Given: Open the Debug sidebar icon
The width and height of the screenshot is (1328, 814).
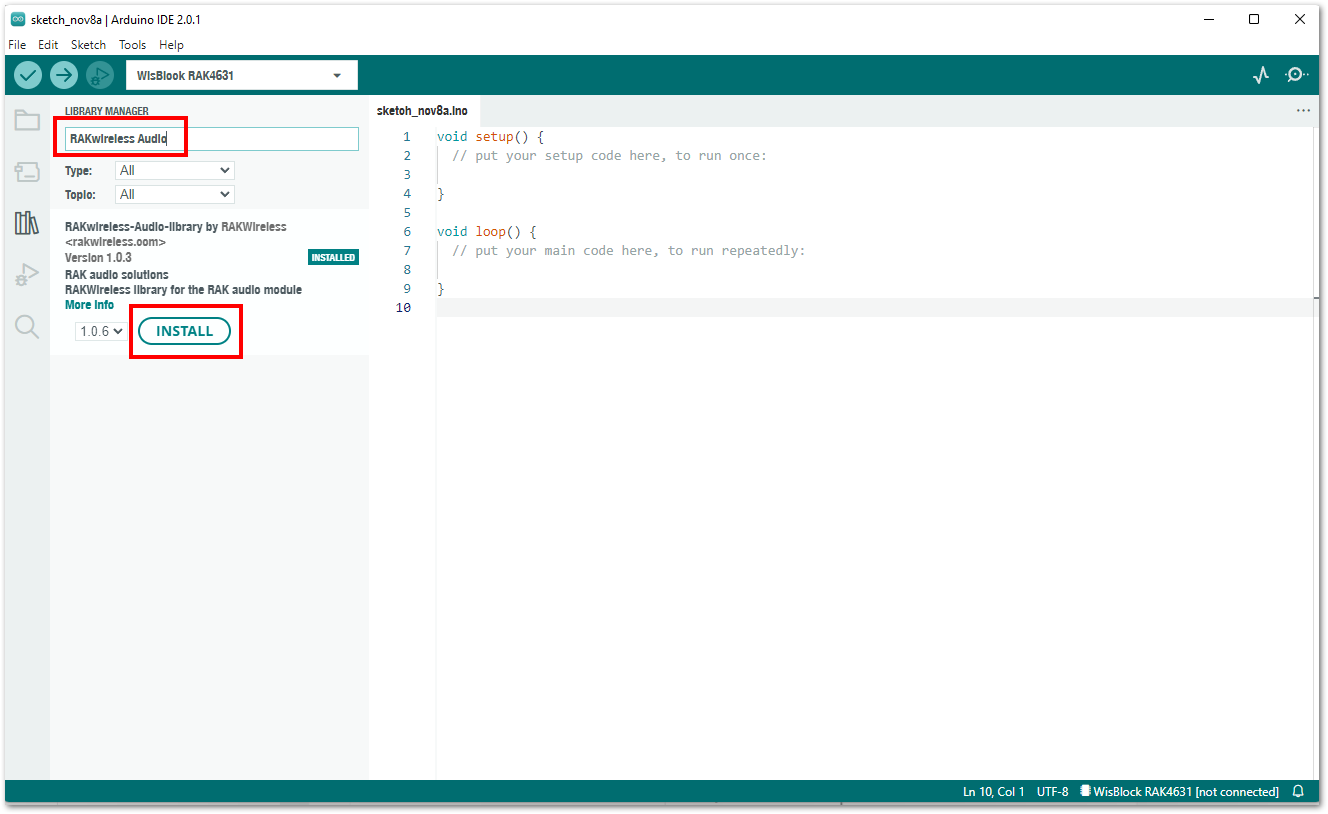Looking at the screenshot, I should coord(27,275).
